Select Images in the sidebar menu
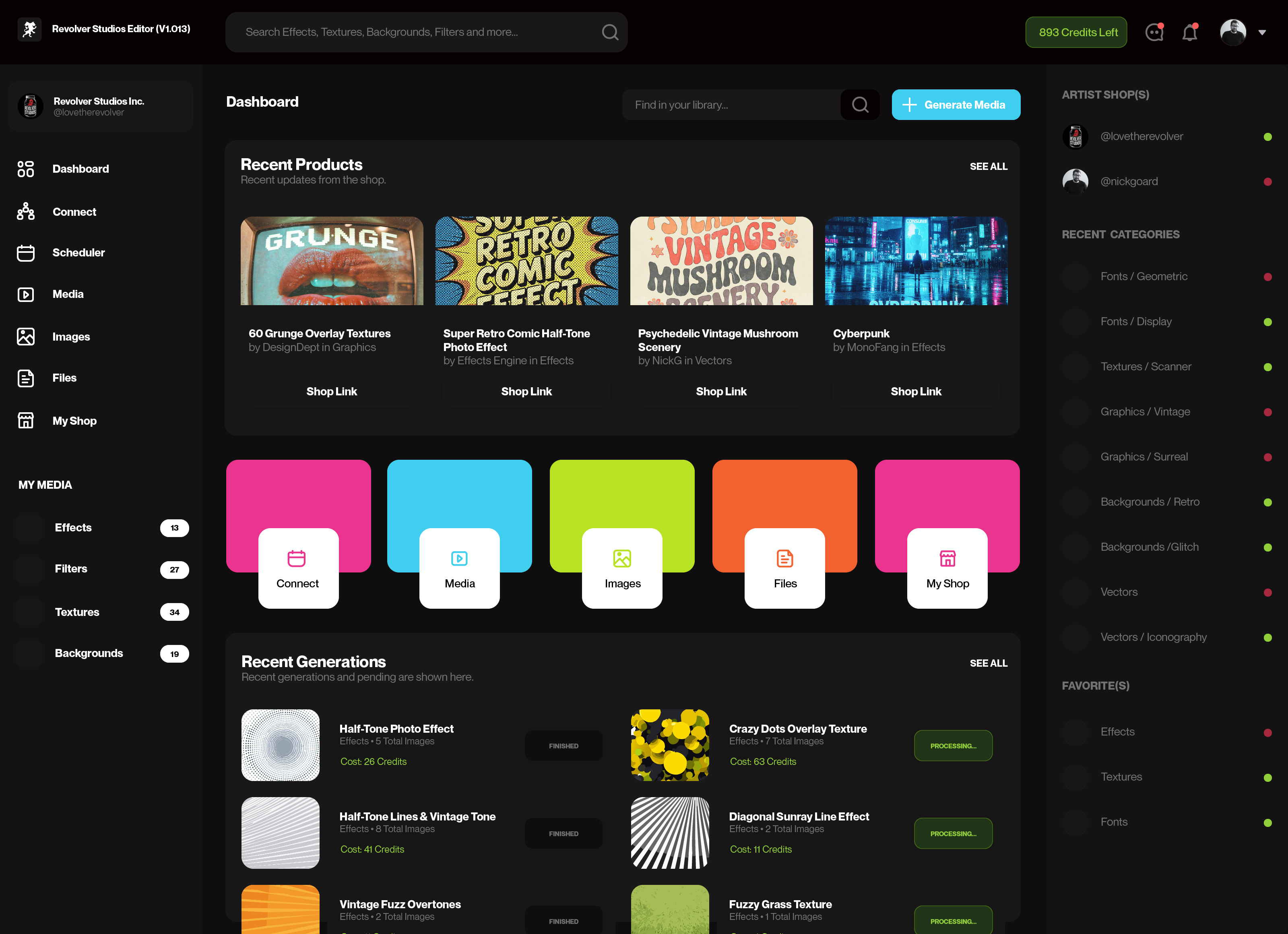The image size is (1288, 934). 71,337
